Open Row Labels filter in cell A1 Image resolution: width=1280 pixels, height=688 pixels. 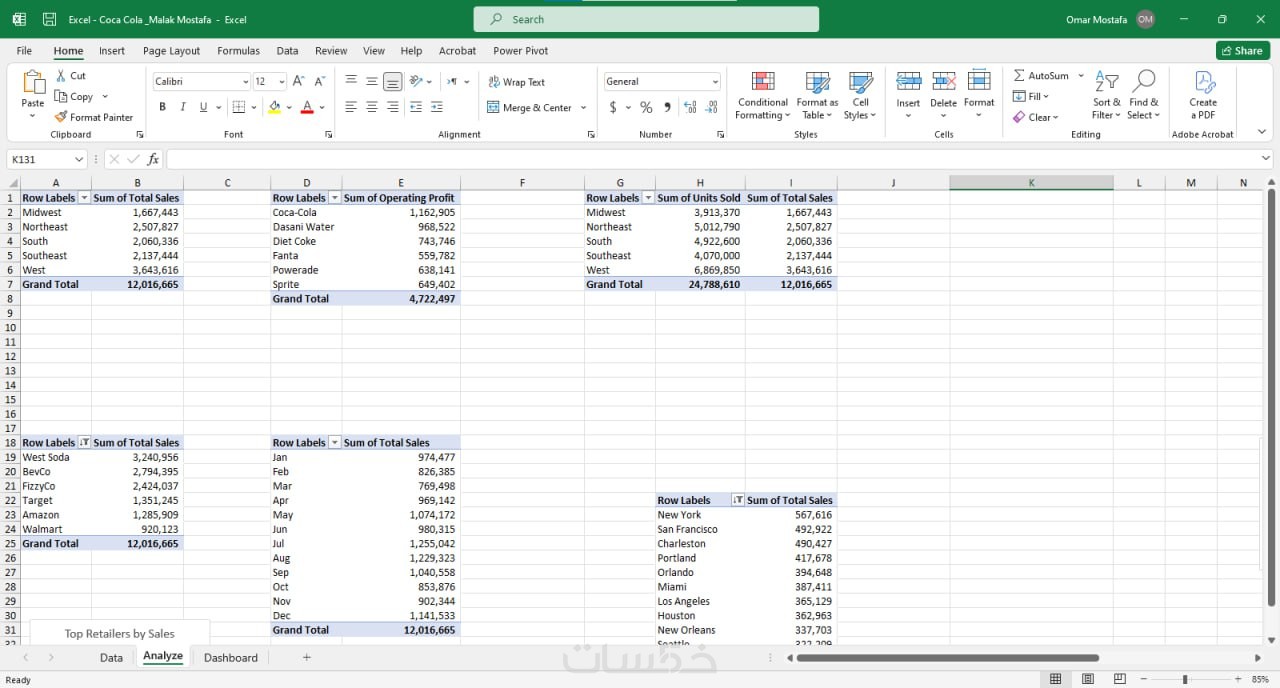coord(84,198)
